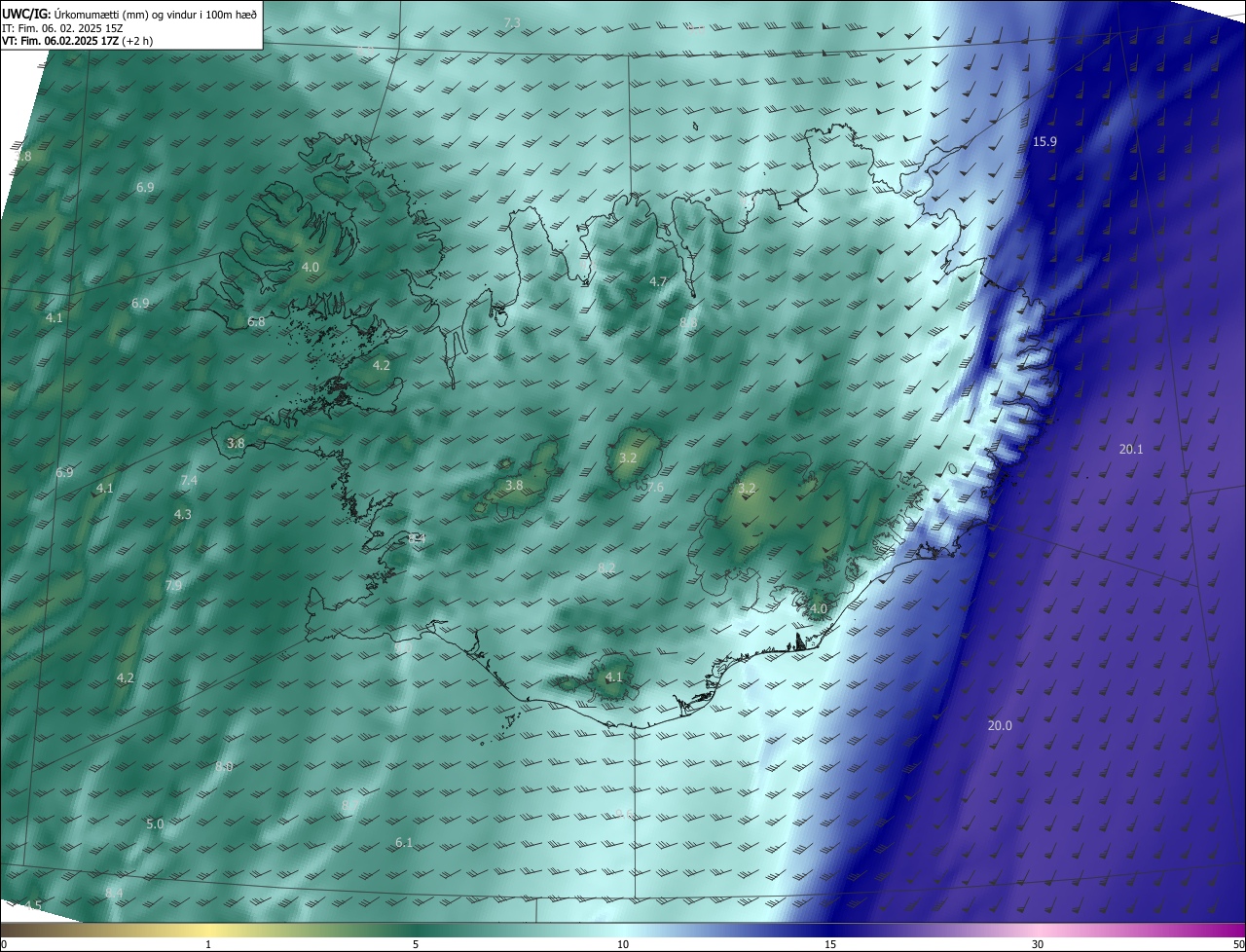Click the colour scale tick label 5

tap(416, 944)
